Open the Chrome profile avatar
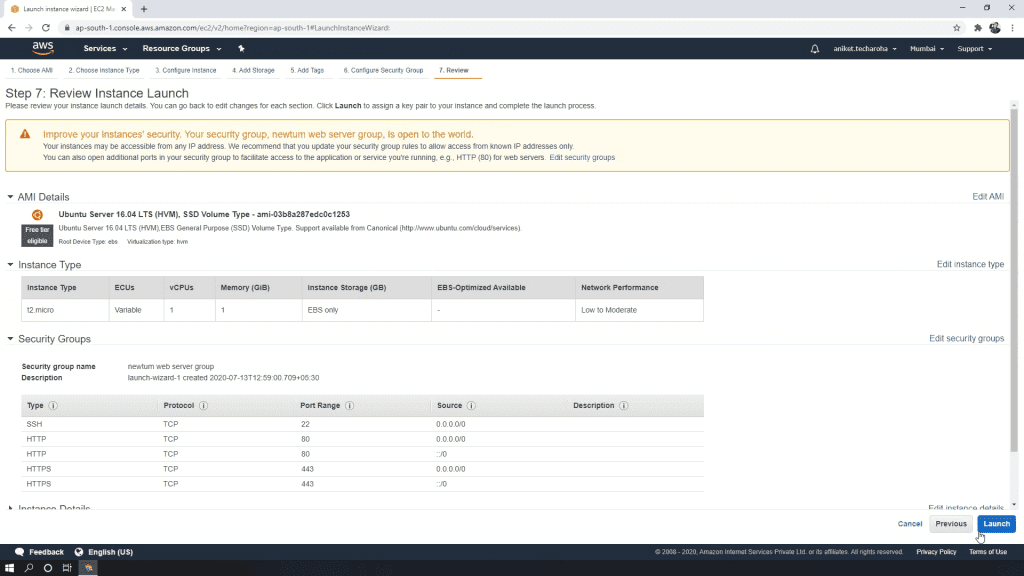The height and width of the screenshot is (576, 1024). (x=995, y=27)
